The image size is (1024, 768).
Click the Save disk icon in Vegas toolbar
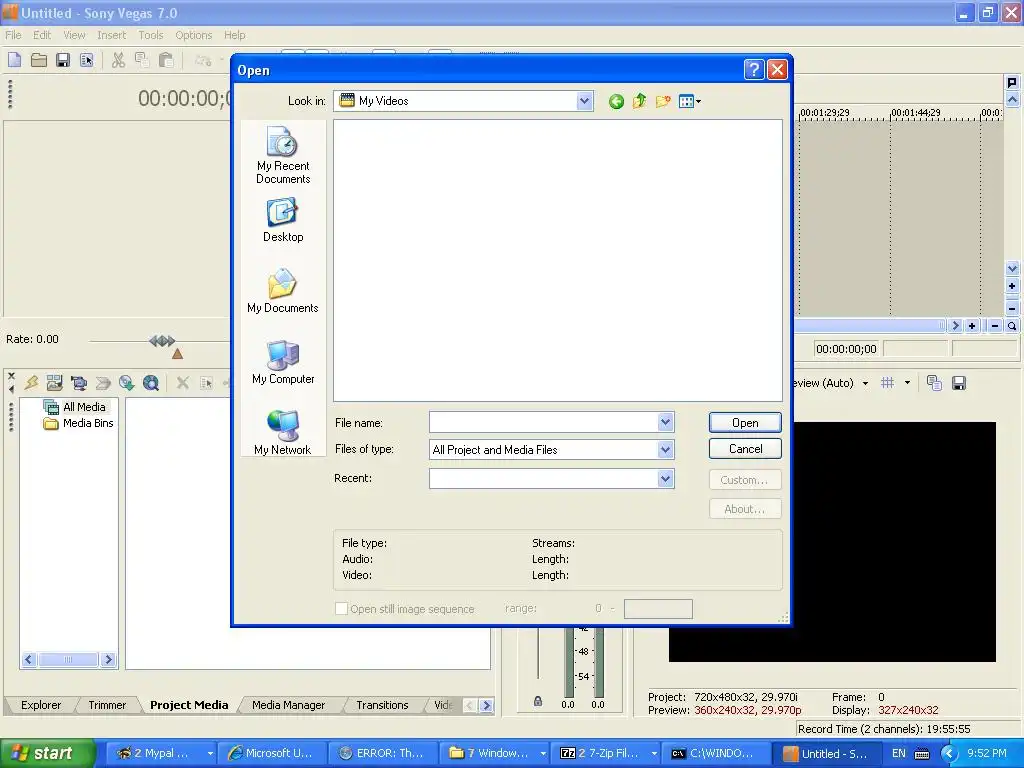[63, 61]
